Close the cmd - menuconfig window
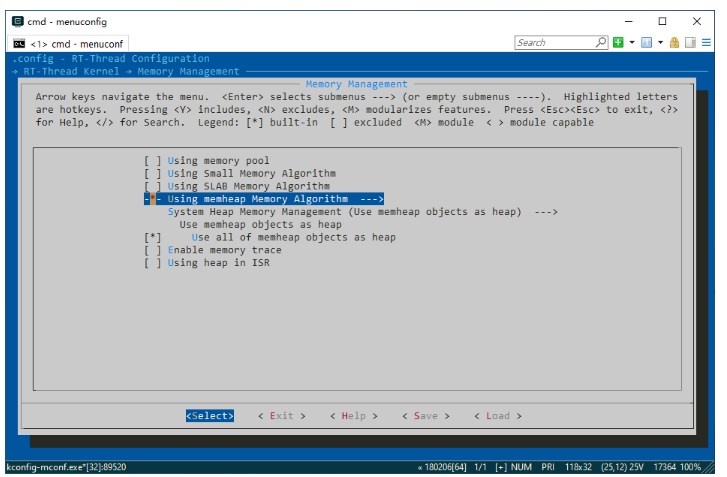Image resolution: width=727 pixels, height=477 pixels. 697,21
